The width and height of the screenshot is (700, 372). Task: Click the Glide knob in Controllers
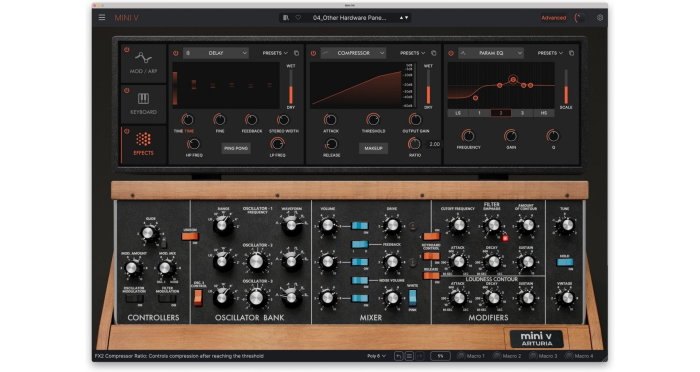149,233
